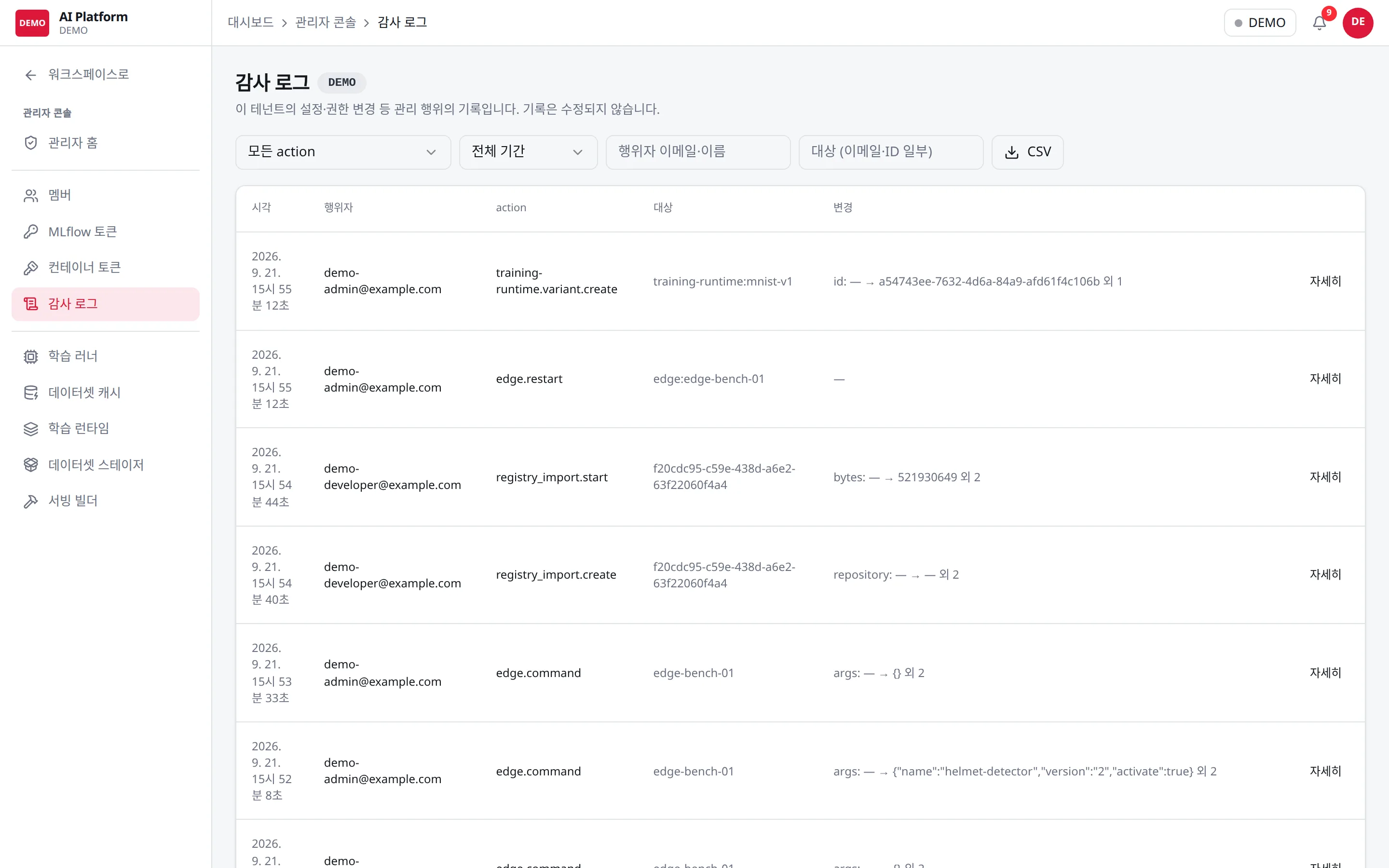Click change text 'bytes: — → 521930649 외 2'
This screenshot has height=868, width=1389.
(907, 477)
